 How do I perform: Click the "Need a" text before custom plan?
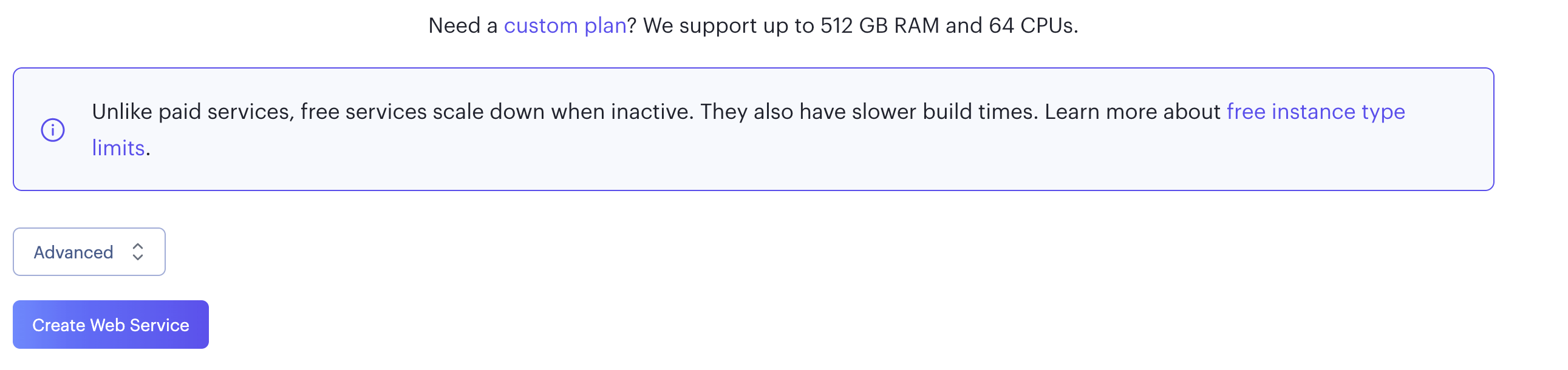(x=463, y=25)
